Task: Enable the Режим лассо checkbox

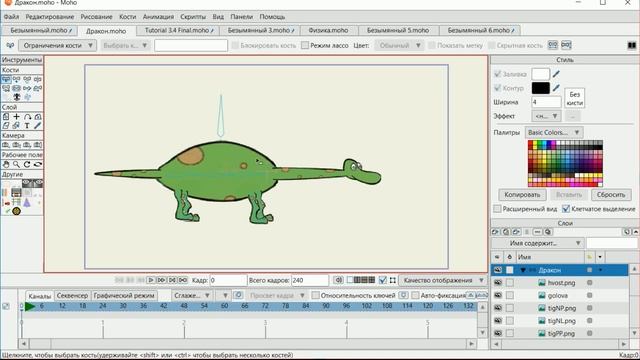Action: (304, 45)
